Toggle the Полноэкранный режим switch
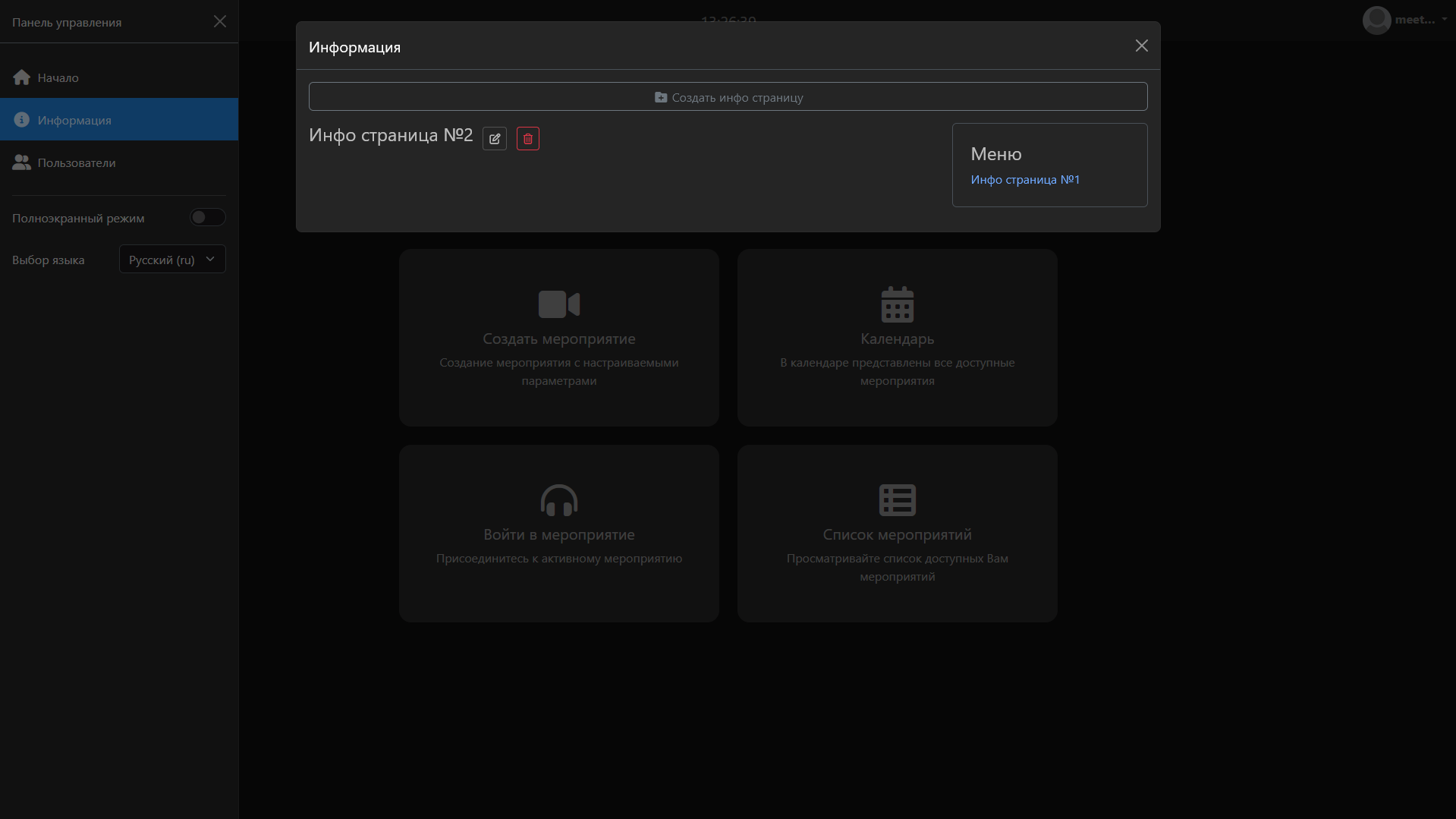This screenshot has width=1456, height=819. (x=207, y=218)
